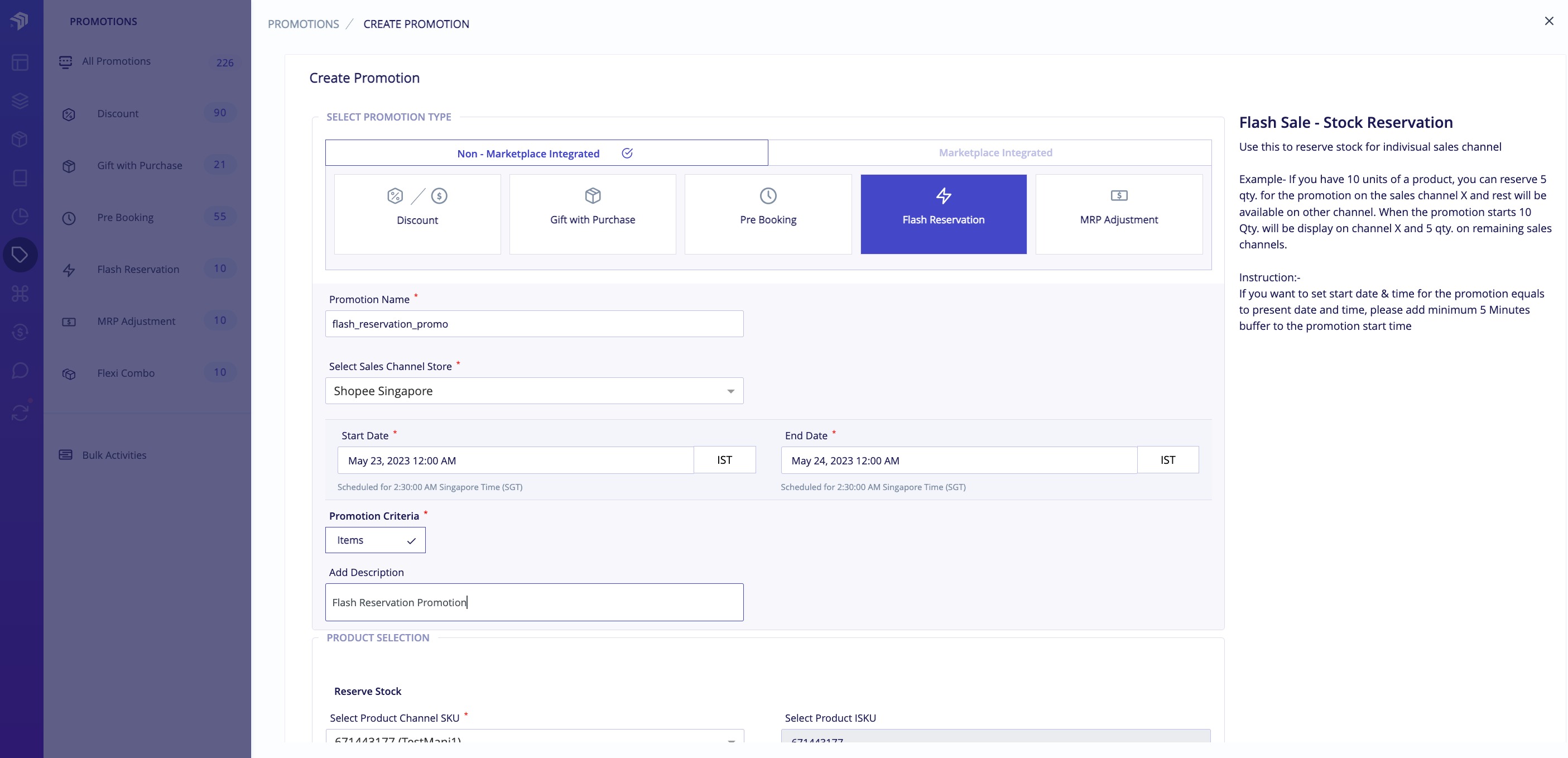Click the 21 count badge beside Gift with Purchase

(220, 165)
